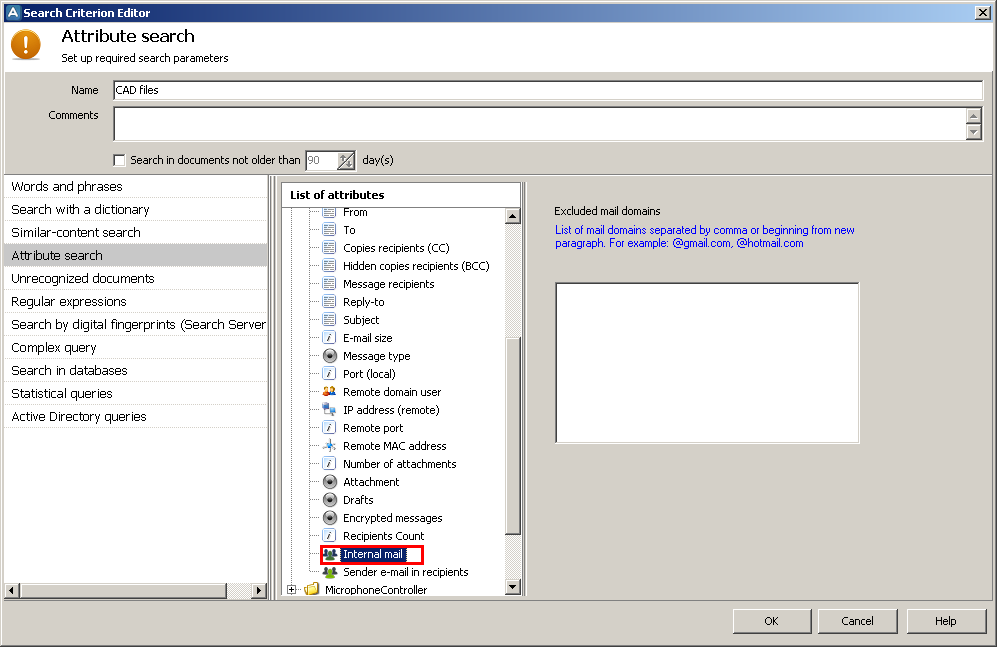997x647 pixels.
Task: Click the Internal mail users icon
Action: pos(329,554)
